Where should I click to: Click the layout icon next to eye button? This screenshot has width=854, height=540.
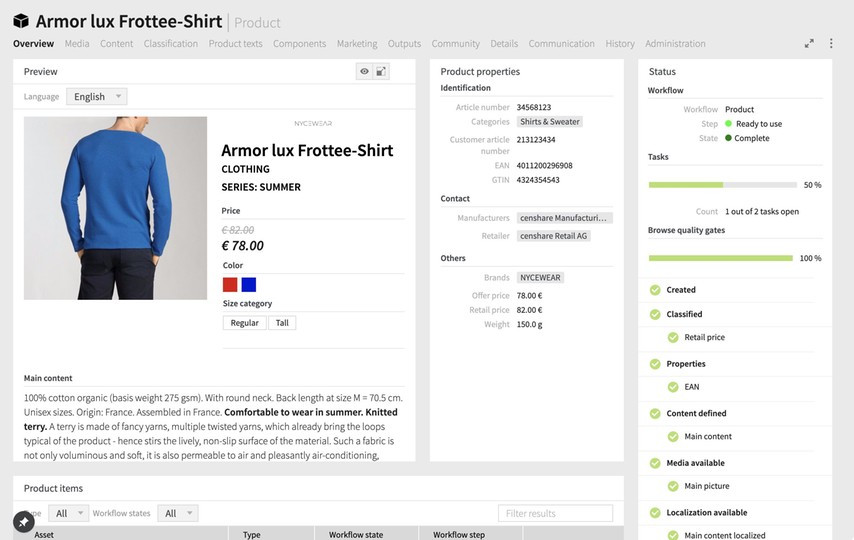(x=381, y=71)
